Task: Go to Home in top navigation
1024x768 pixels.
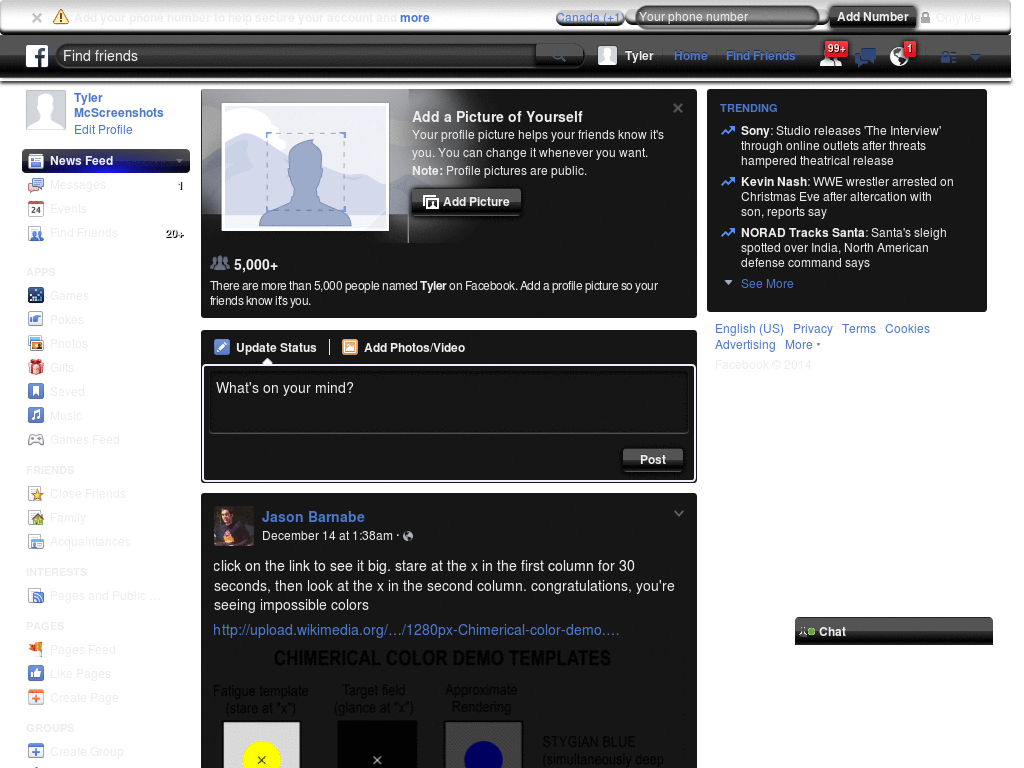Action: [690, 56]
